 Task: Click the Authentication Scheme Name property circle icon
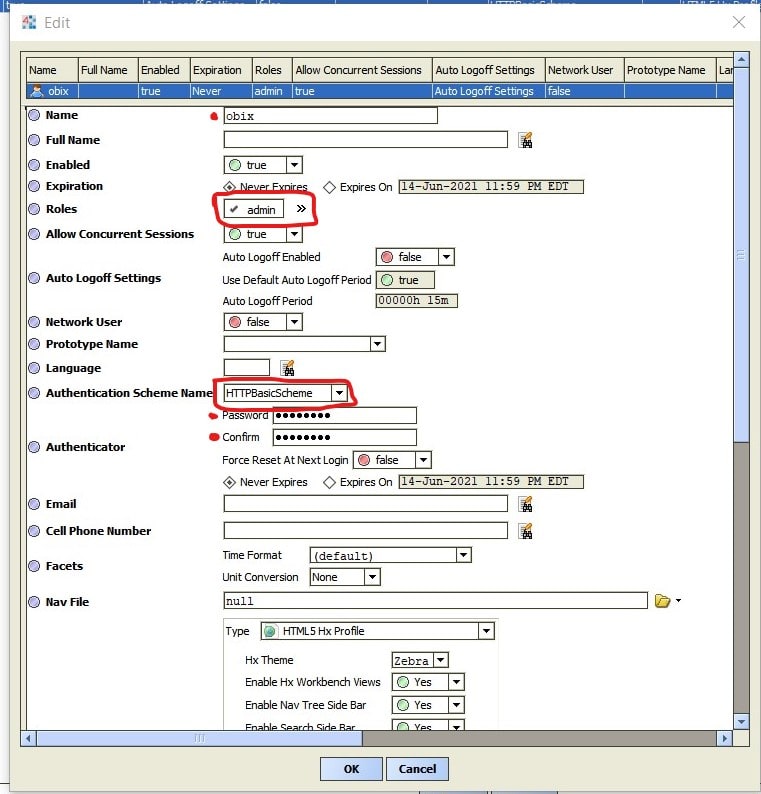click(34, 393)
